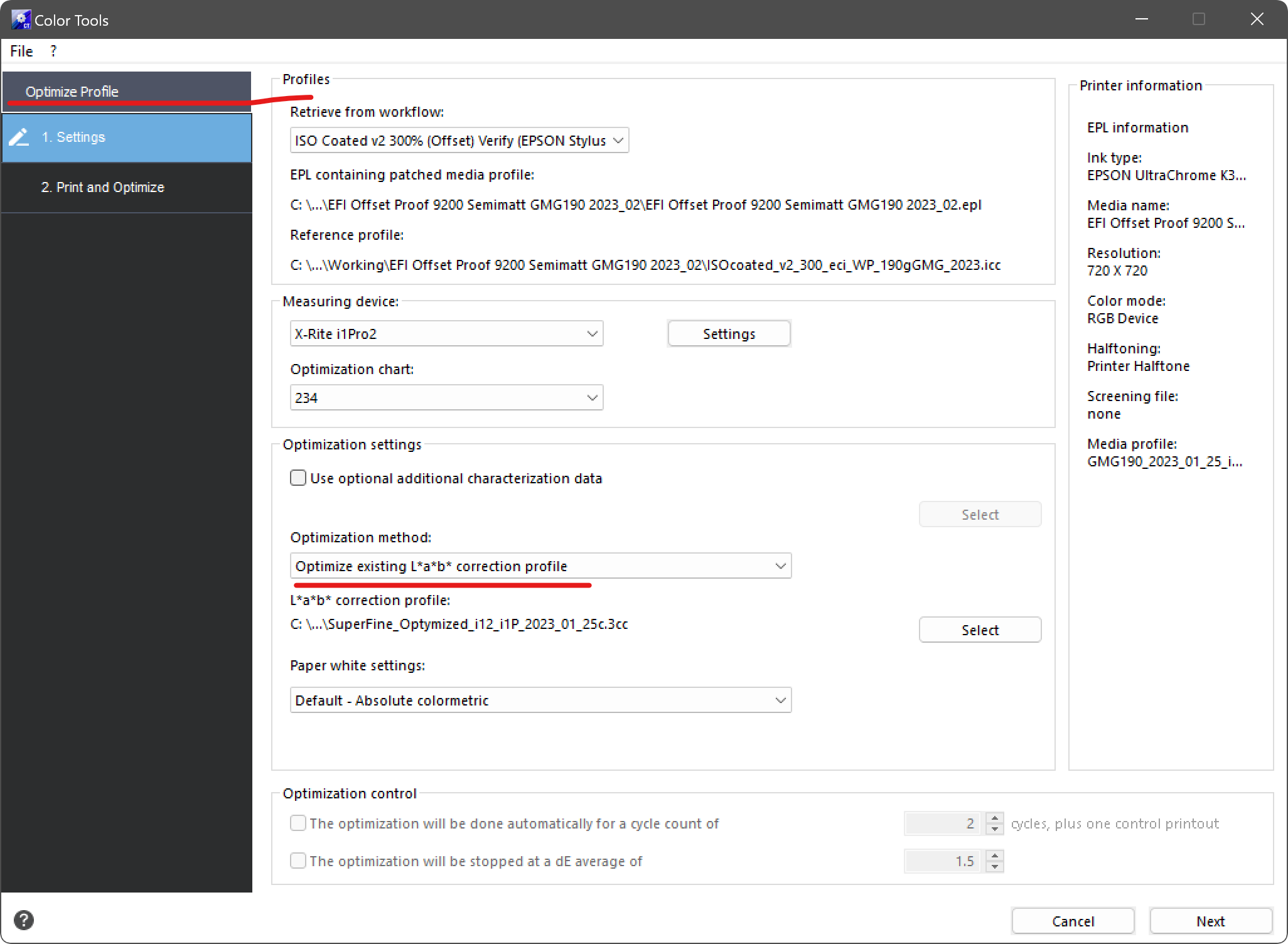Expand the Measuring device X-Rite dropdown
1288x944 pixels.
pos(446,334)
